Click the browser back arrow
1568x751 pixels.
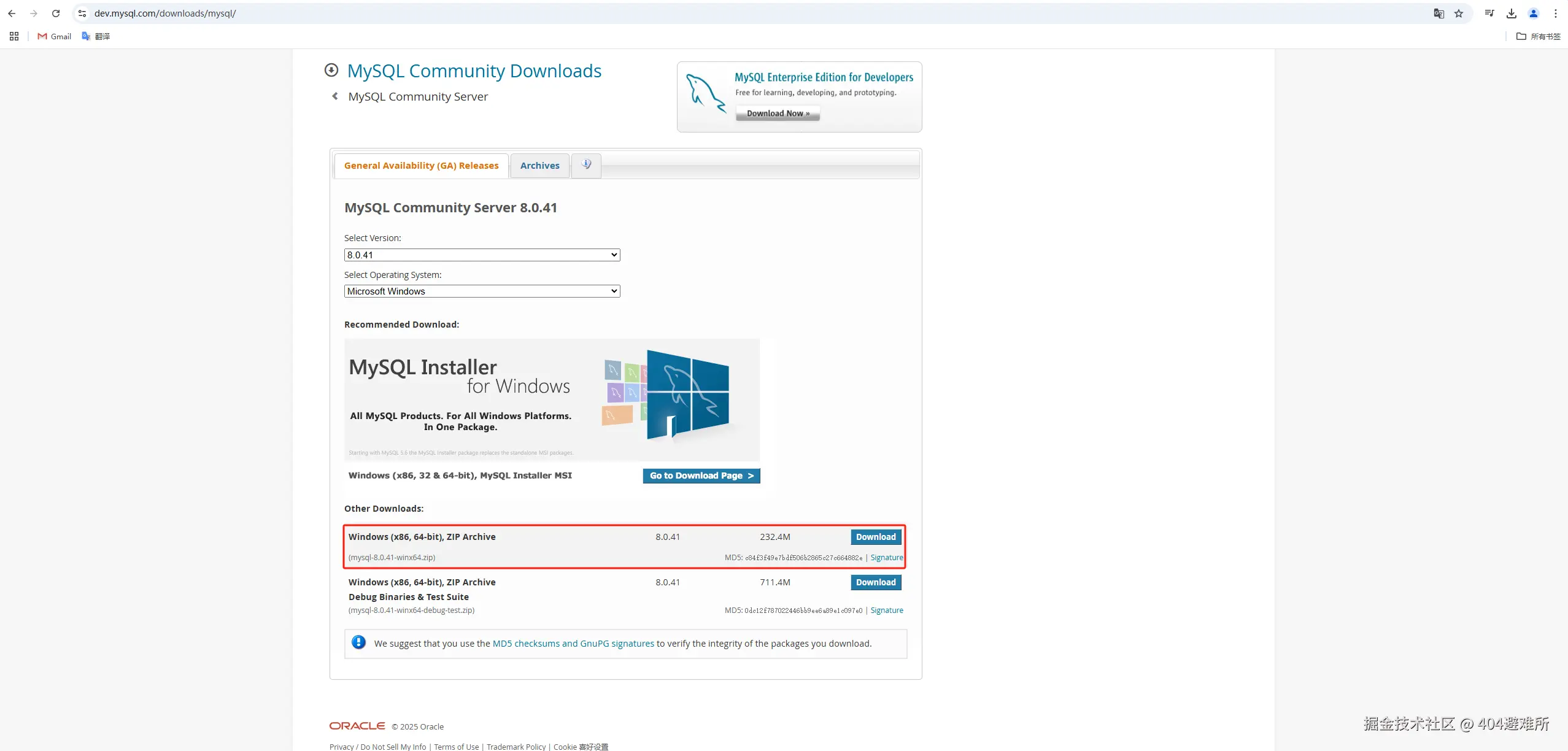[12, 13]
